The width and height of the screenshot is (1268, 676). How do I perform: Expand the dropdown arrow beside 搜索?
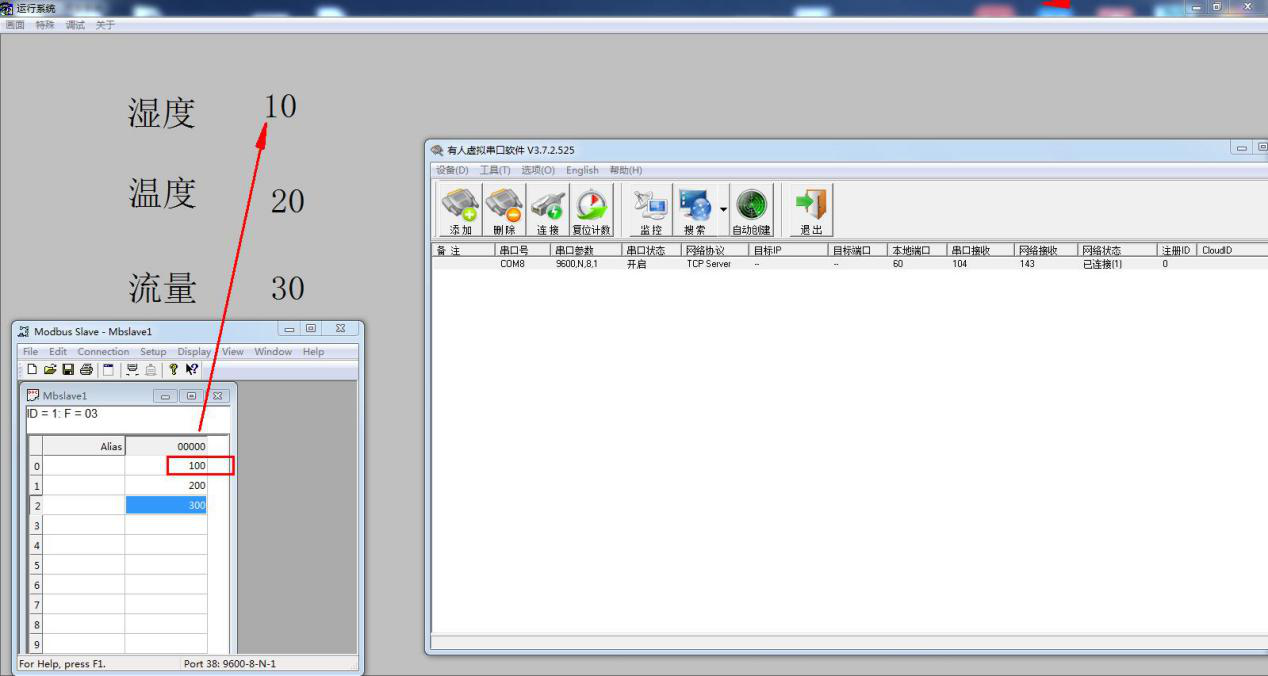click(x=723, y=210)
